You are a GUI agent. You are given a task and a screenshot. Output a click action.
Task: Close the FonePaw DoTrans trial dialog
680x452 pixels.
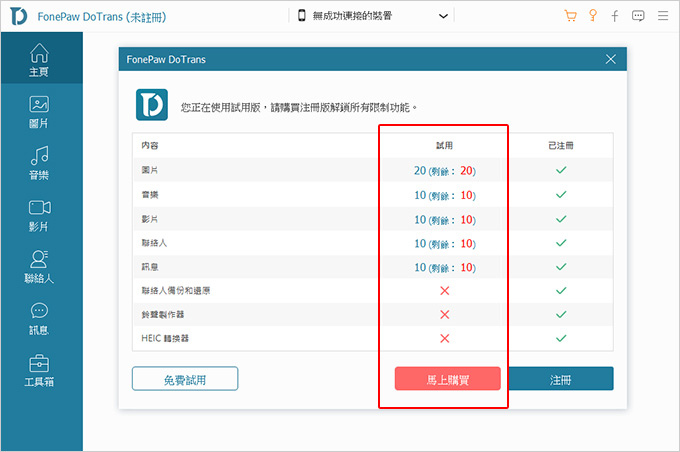coord(611,59)
